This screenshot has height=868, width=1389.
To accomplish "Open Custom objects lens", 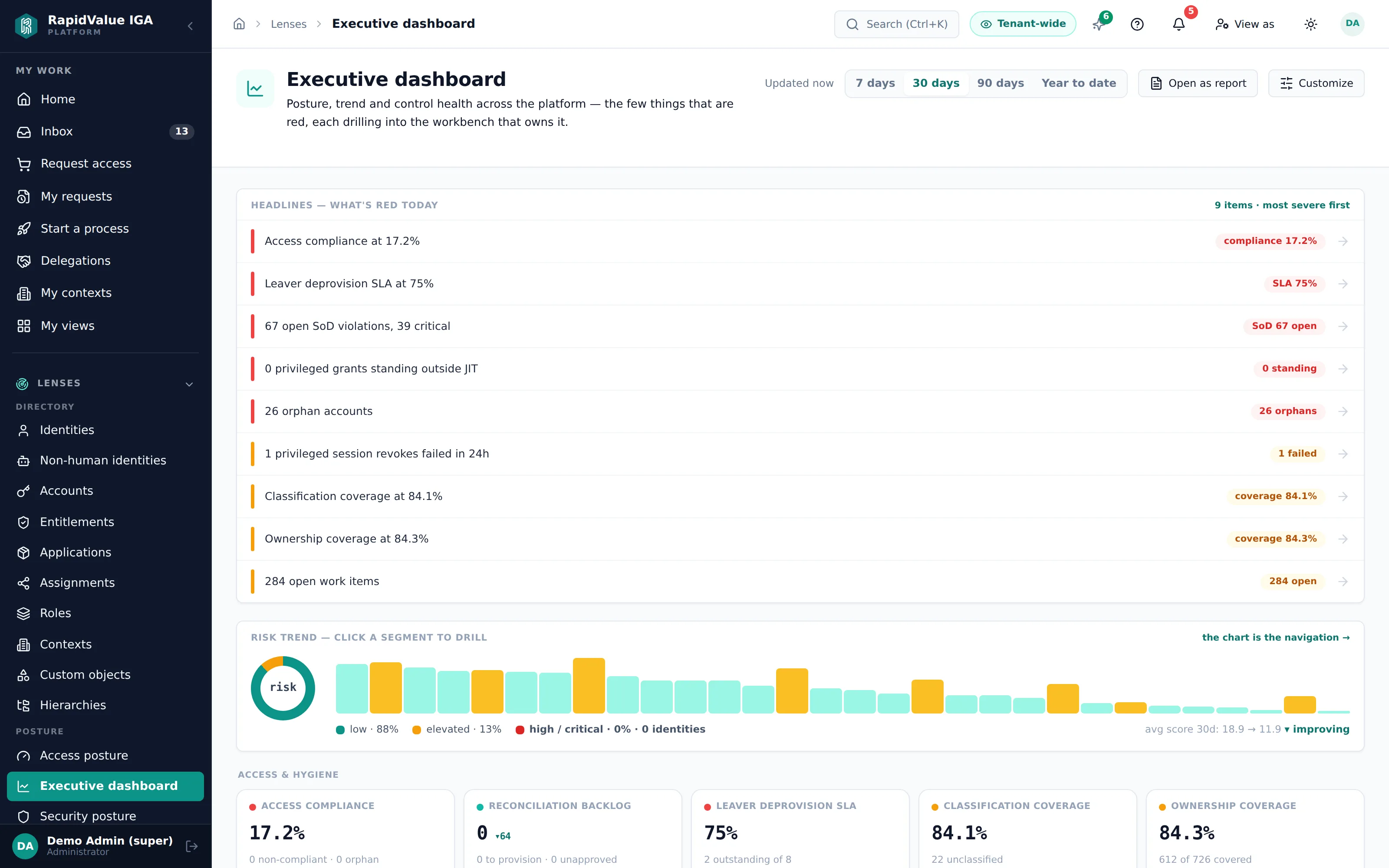I will (105, 674).
